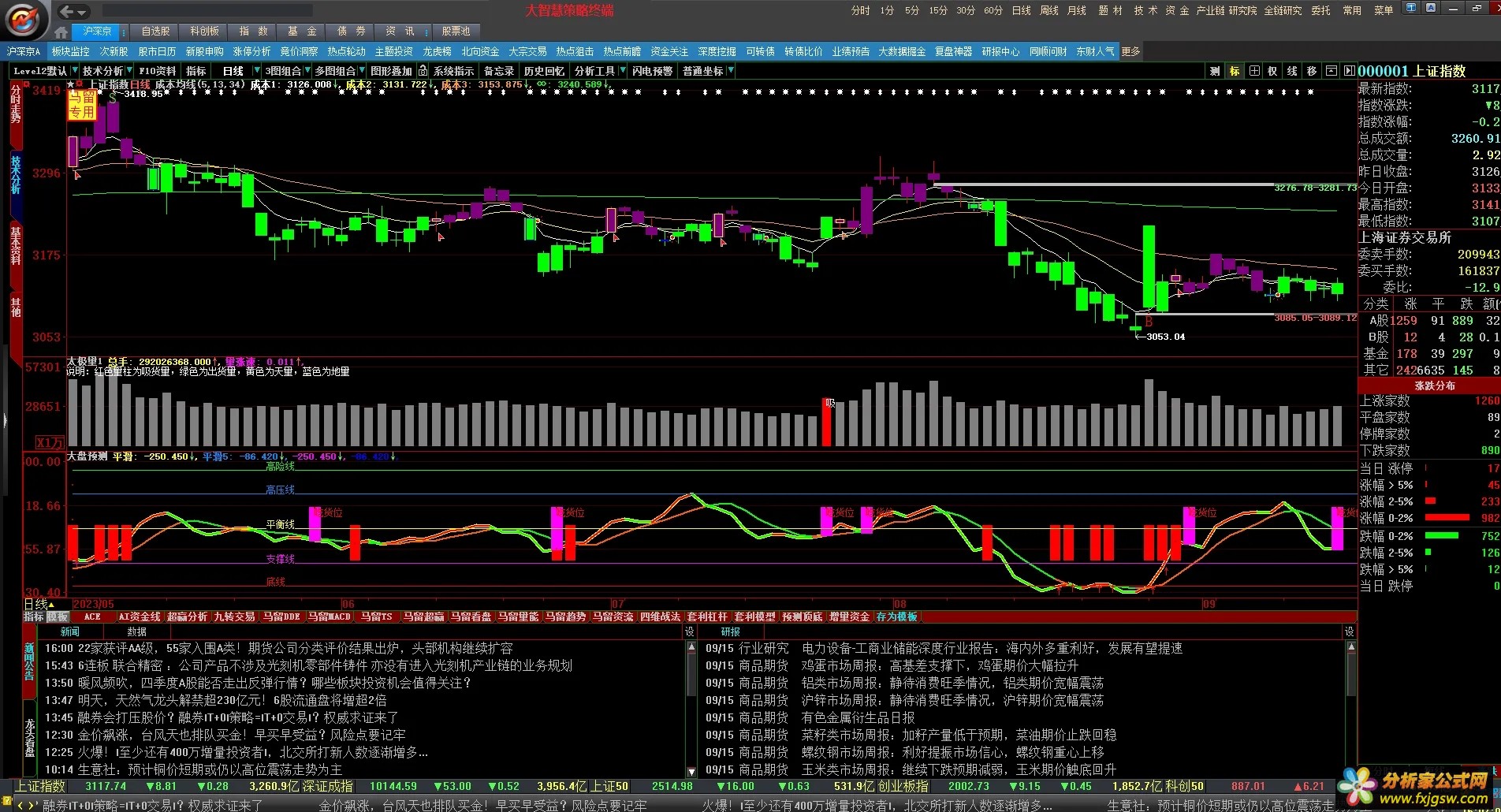Image resolution: width=1501 pixels, height=812 pixels.
Task: Click the lock icon beside 图形叠加
Action: click(x=423, y=71)
